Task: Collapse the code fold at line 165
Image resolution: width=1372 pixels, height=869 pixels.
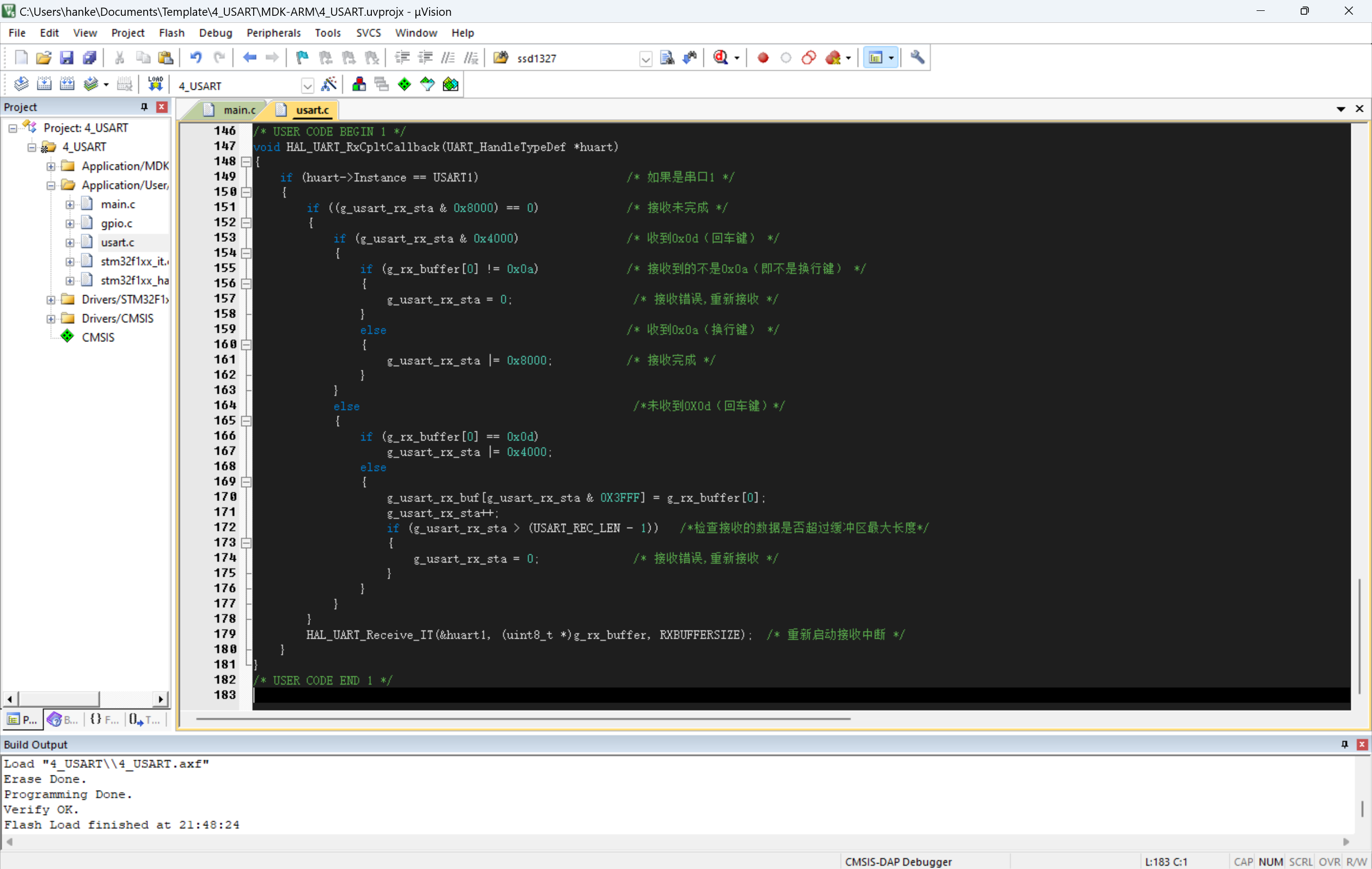Action: (x=246, y=421)
